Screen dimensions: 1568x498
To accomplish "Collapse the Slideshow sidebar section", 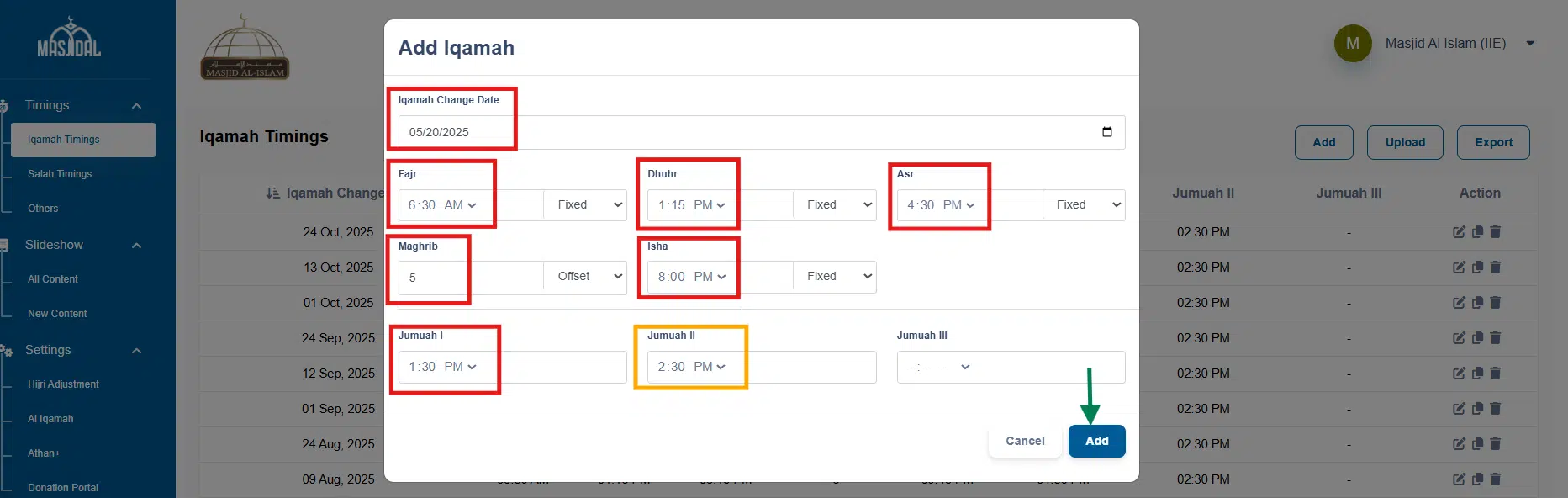I will (x=136, y=246).
